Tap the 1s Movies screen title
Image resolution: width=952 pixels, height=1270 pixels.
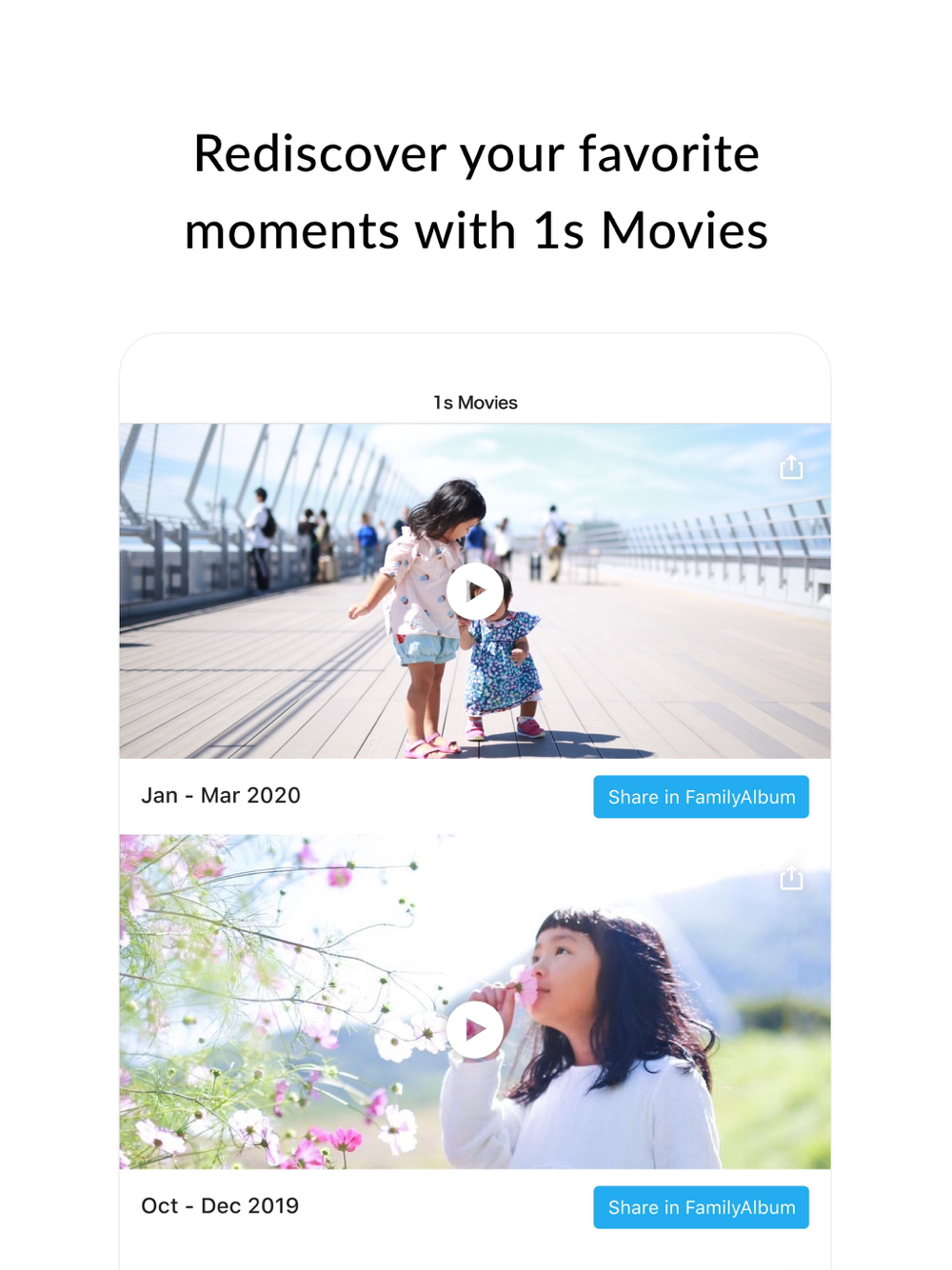475,403
